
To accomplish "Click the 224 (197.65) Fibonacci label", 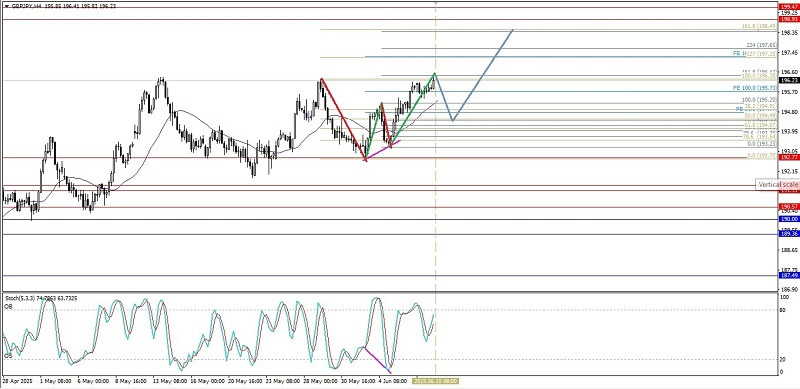I will 761,45.
